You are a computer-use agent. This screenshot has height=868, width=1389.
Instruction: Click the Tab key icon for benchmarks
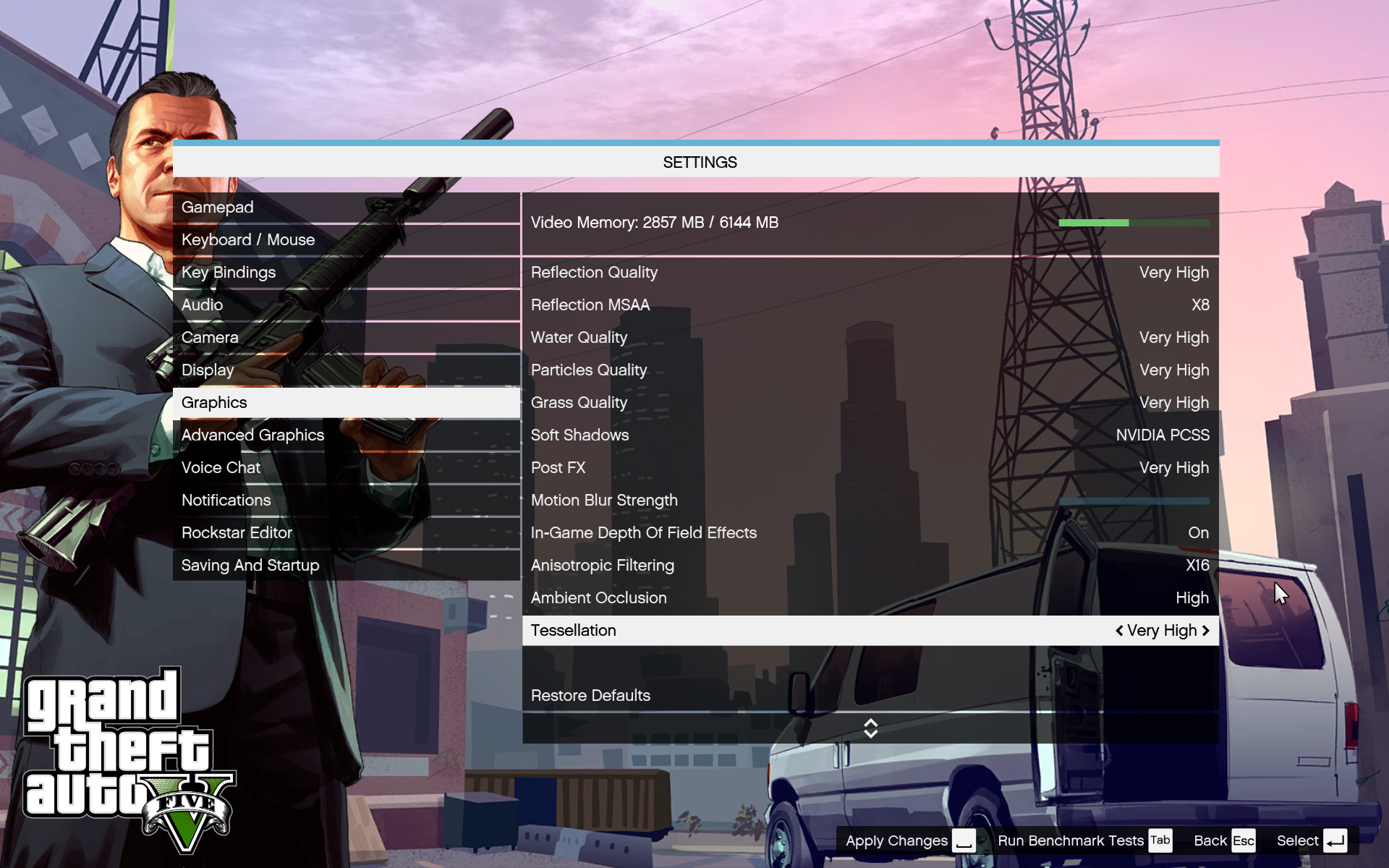(x=1160, y=841)
